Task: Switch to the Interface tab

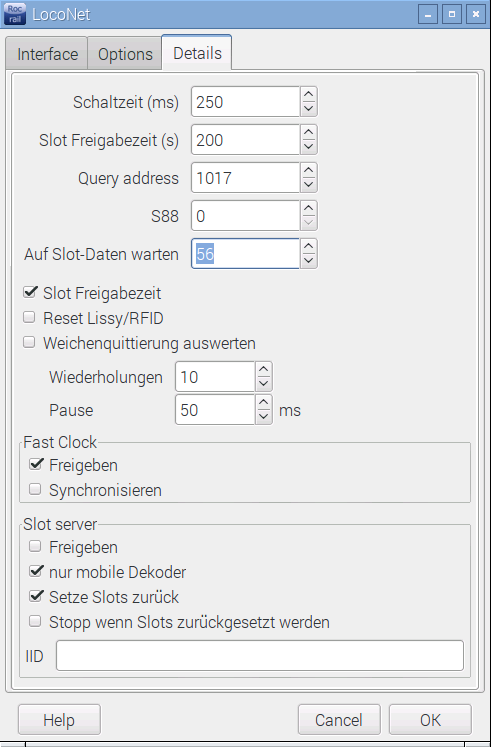Action: [x=47, y=54]
